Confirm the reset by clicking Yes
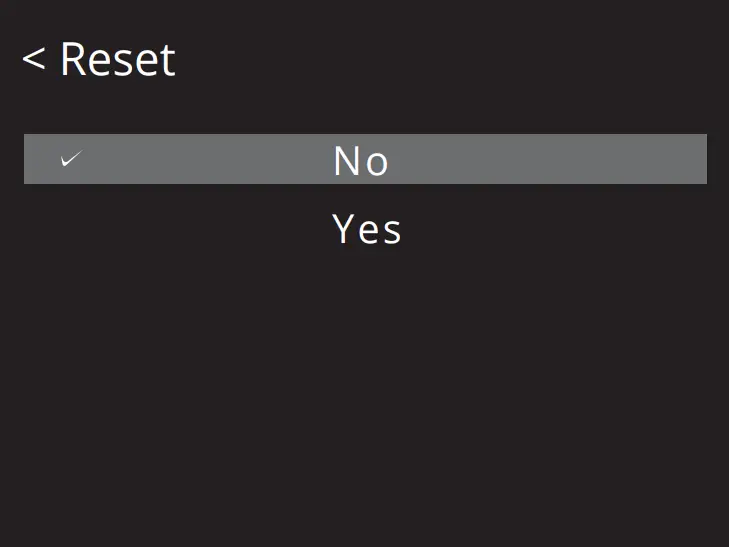 (366, 229)
